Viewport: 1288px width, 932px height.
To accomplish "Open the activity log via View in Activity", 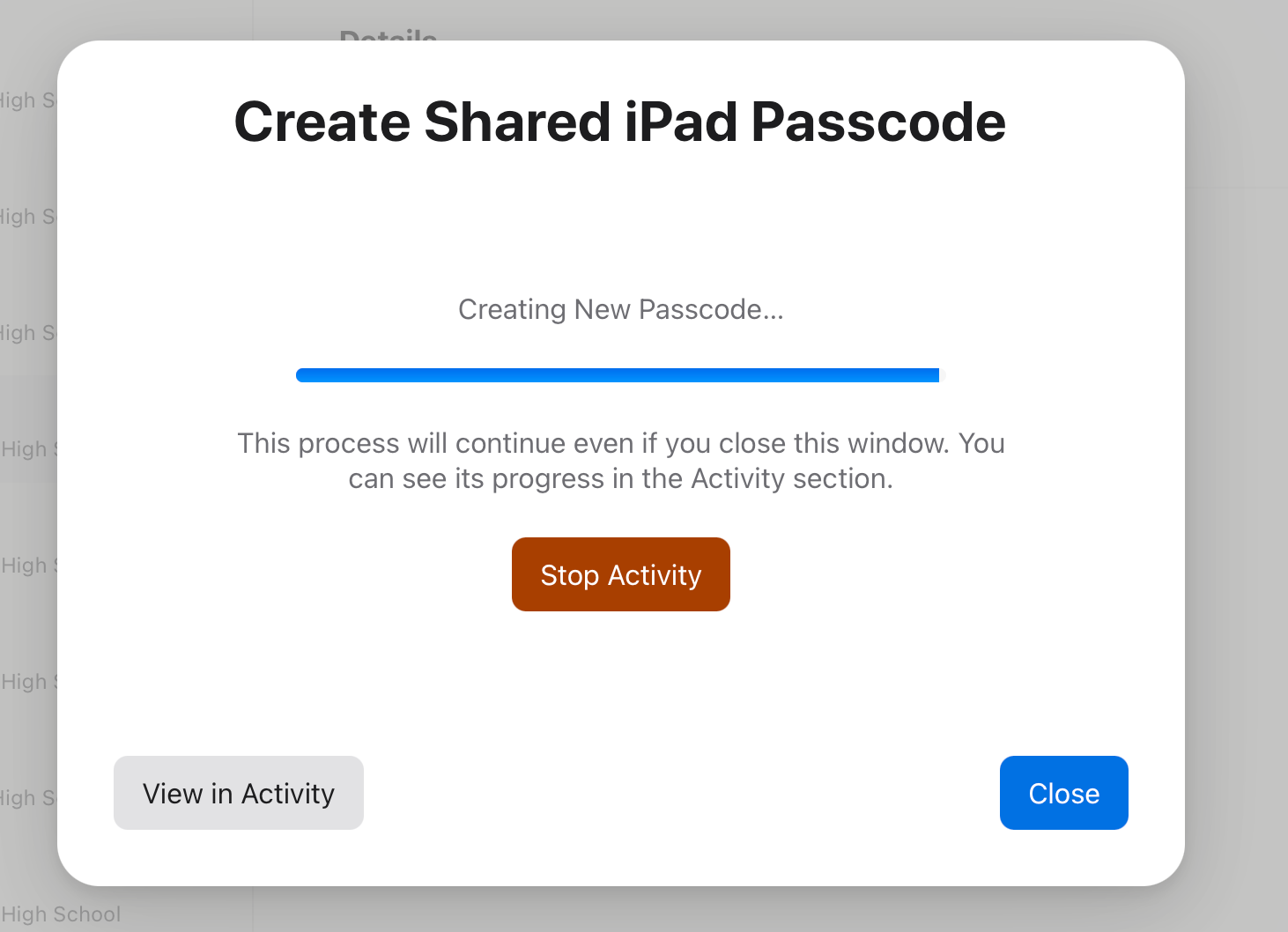I will pyautogui.click(x=238, y=793).
